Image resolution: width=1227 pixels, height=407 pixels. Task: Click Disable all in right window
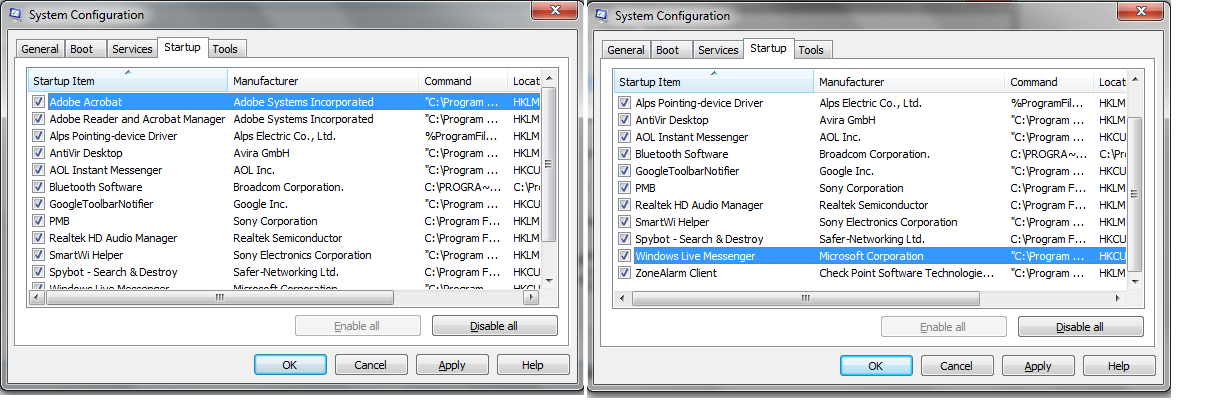[x=1080, y=327]
